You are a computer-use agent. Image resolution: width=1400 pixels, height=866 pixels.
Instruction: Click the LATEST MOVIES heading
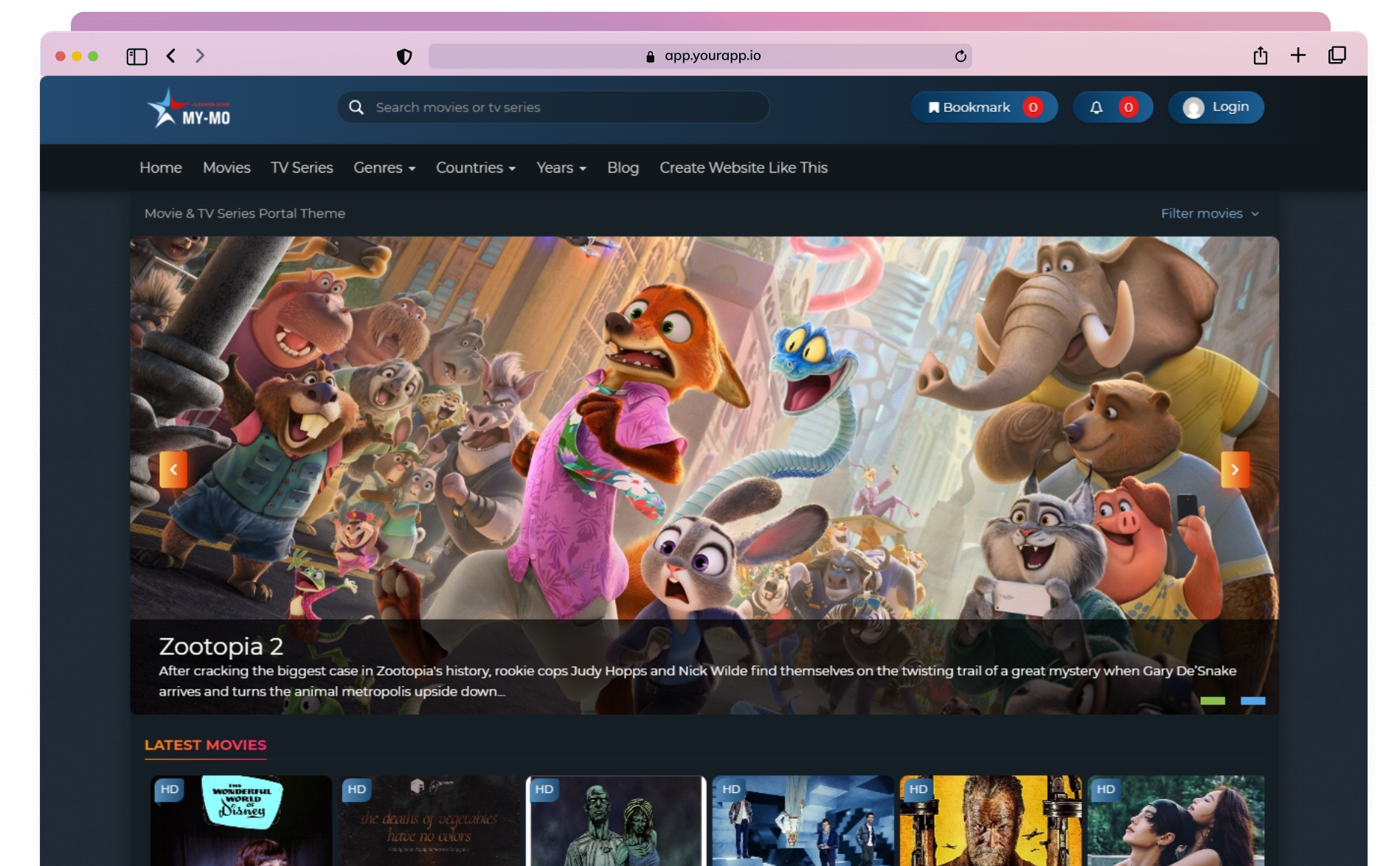205,745
